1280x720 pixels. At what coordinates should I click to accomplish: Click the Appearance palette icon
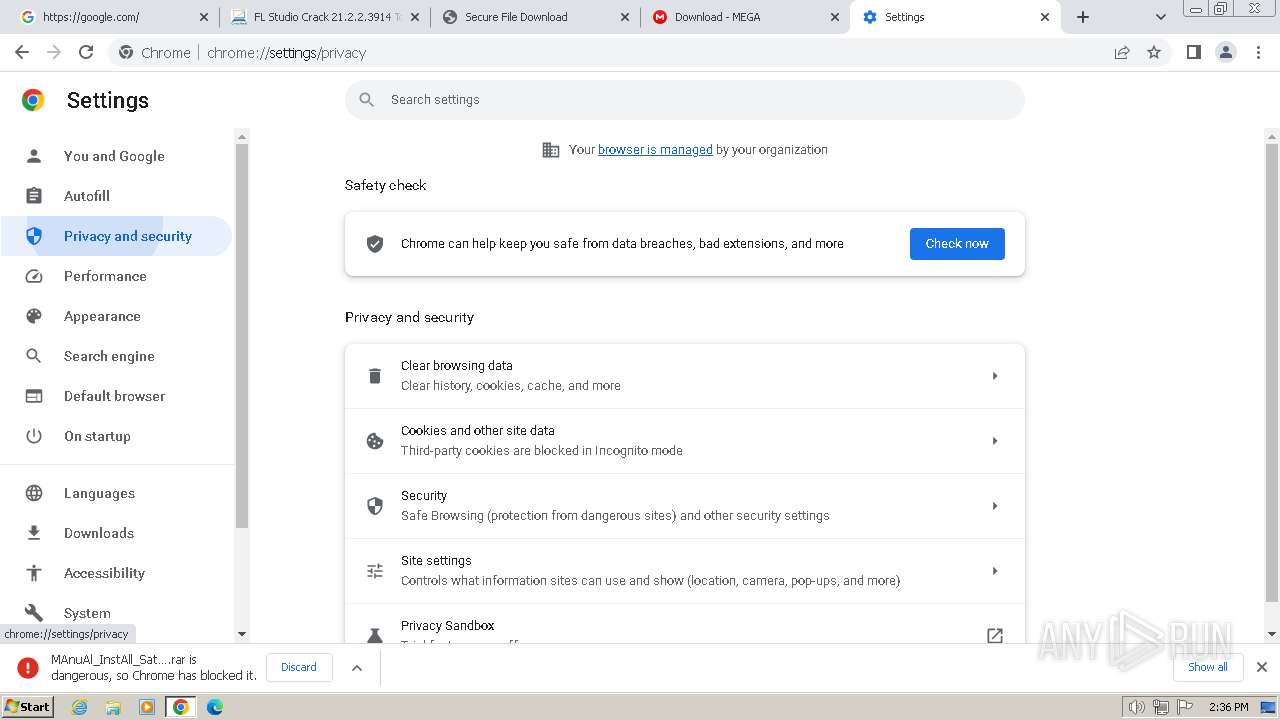click(x=34, y=316)
